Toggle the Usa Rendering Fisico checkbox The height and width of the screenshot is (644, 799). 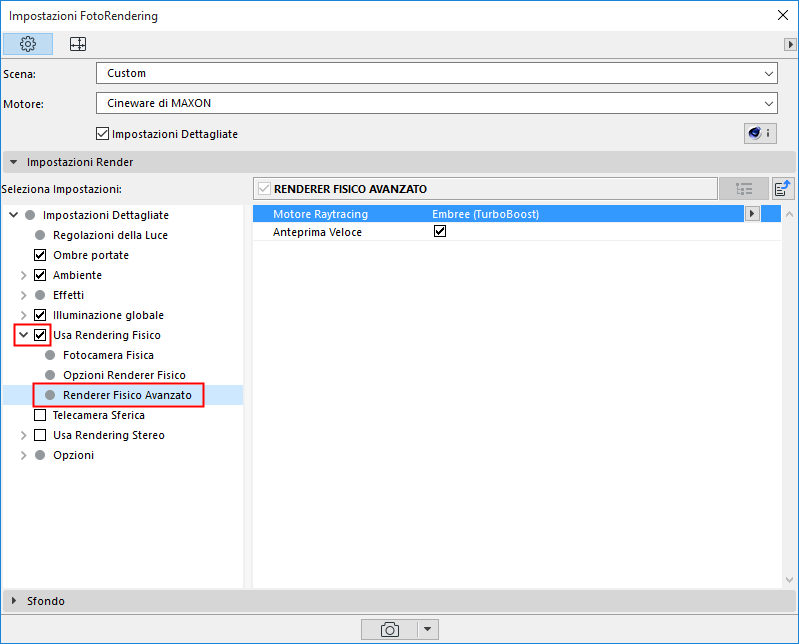tap(40, 335)
